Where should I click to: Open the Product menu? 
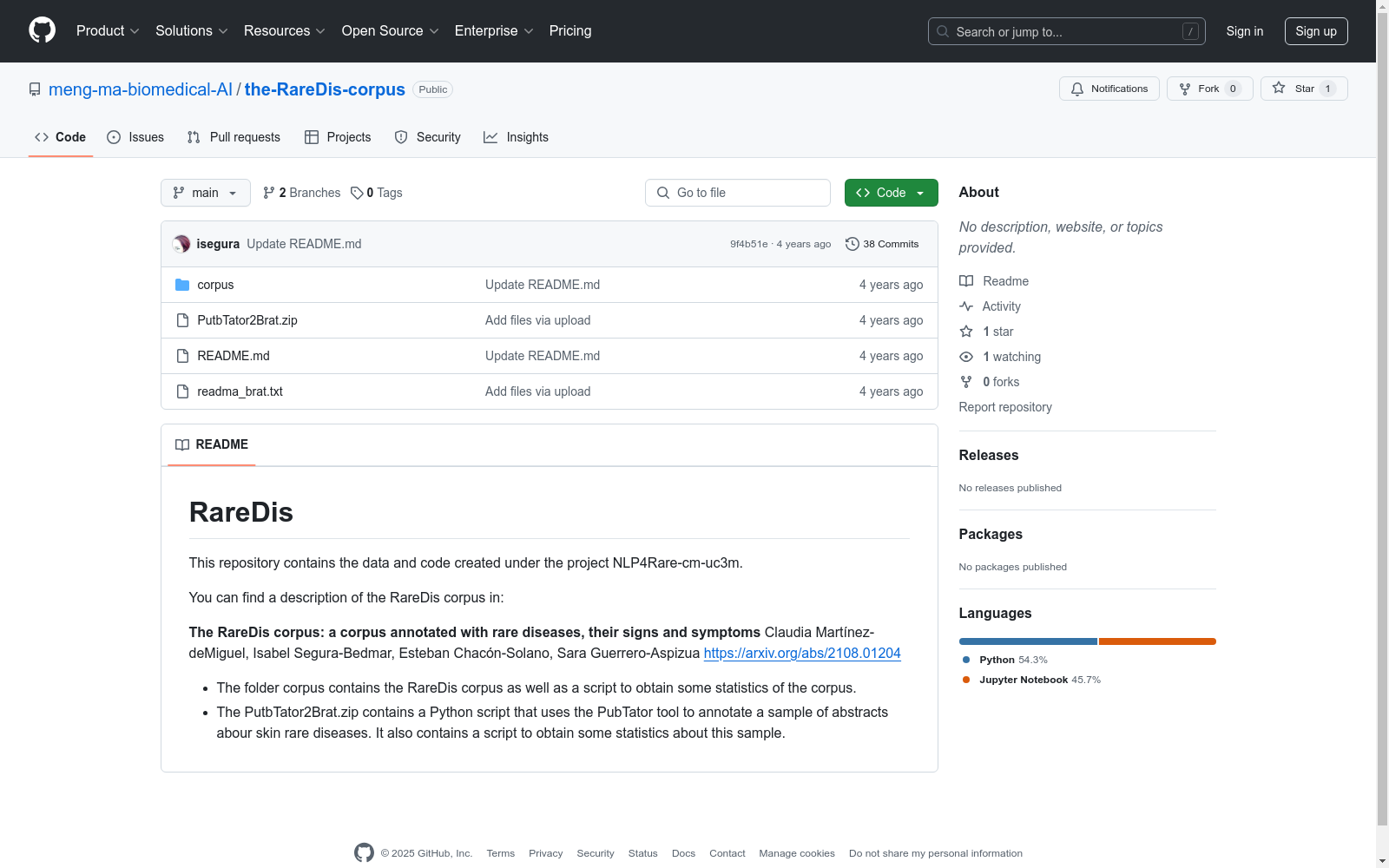(x=108, y=31)
